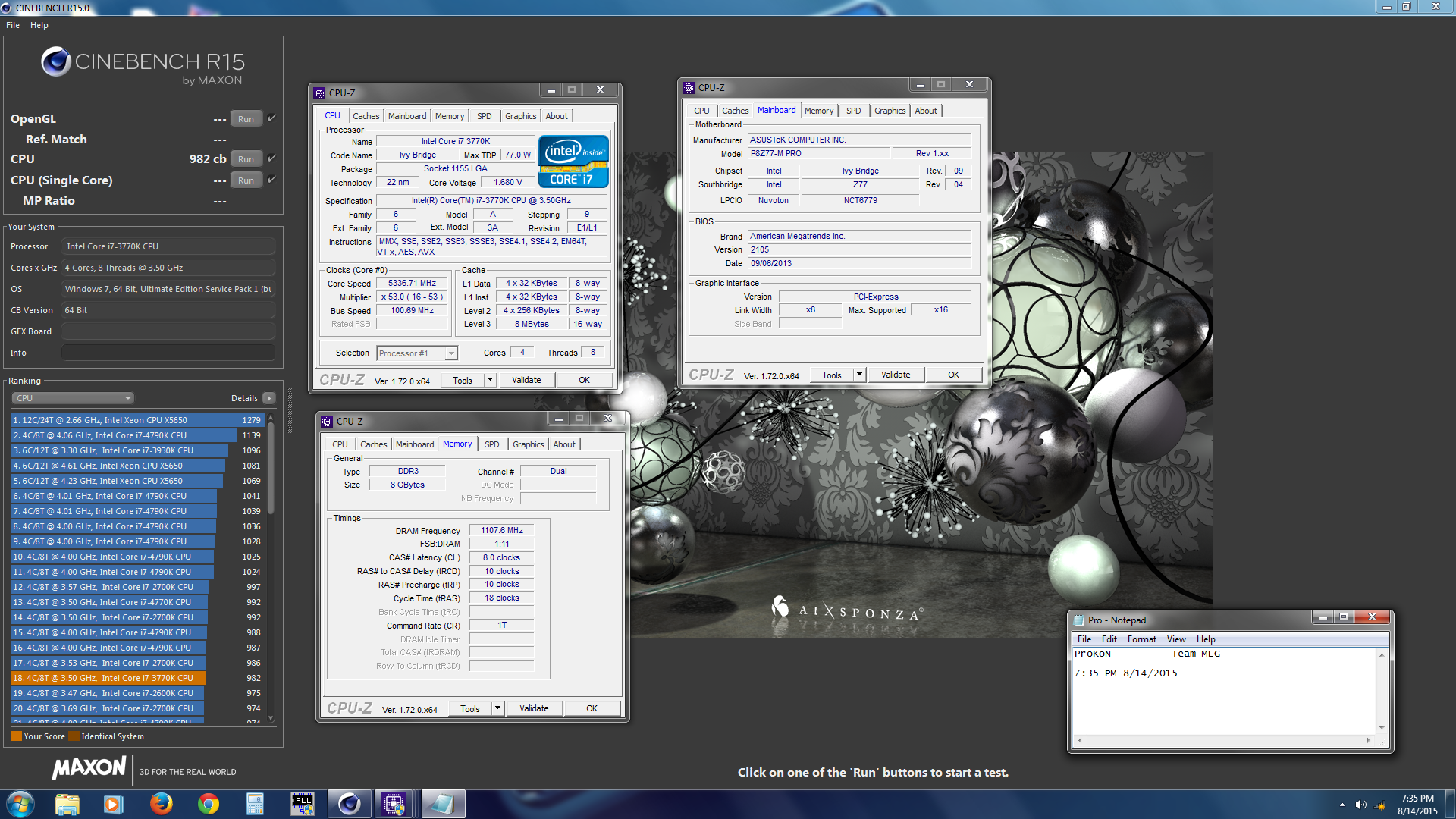Switch to Caches tab in CPU-Z CPU window

(x=366, y=116)
